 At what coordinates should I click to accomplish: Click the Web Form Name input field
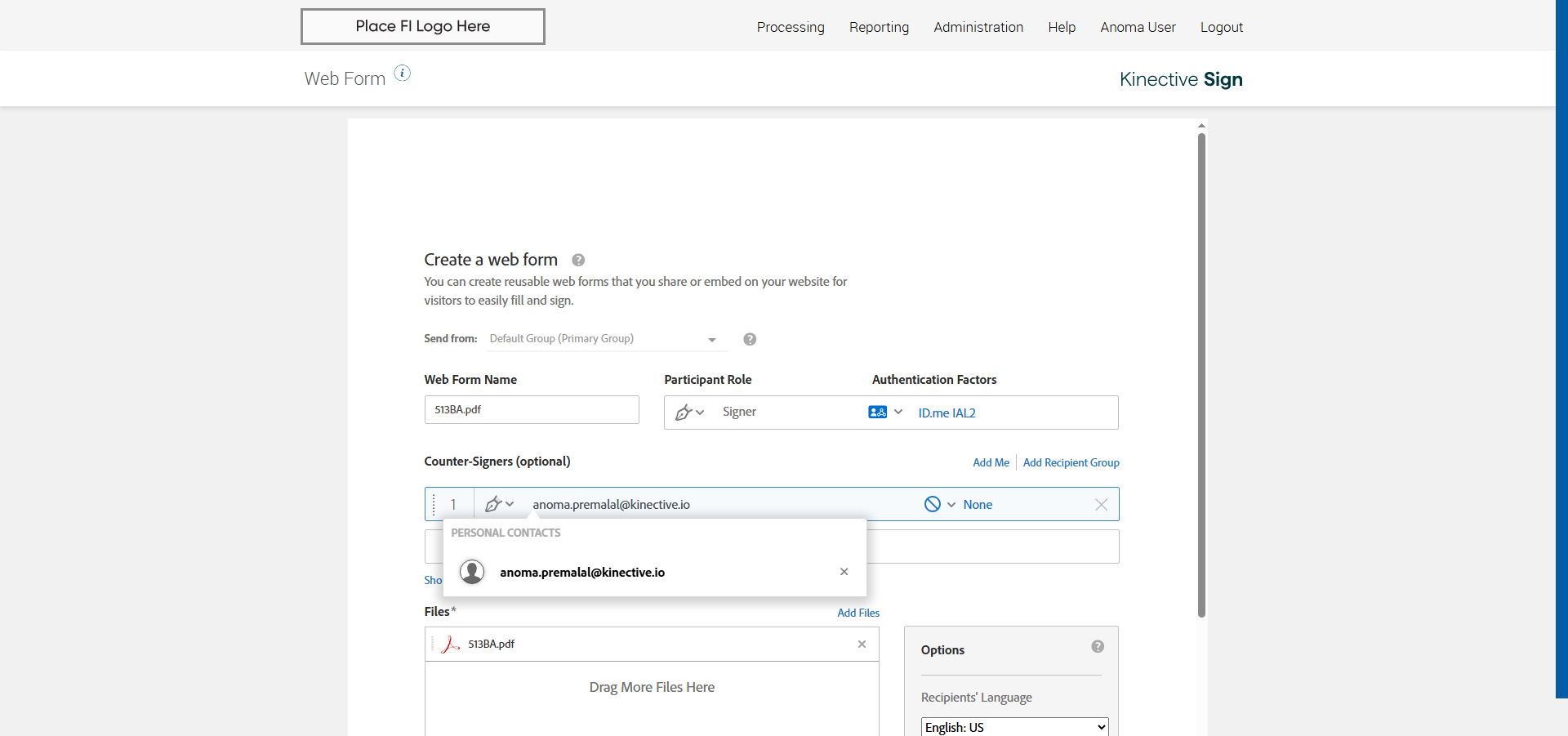(532, 410)
